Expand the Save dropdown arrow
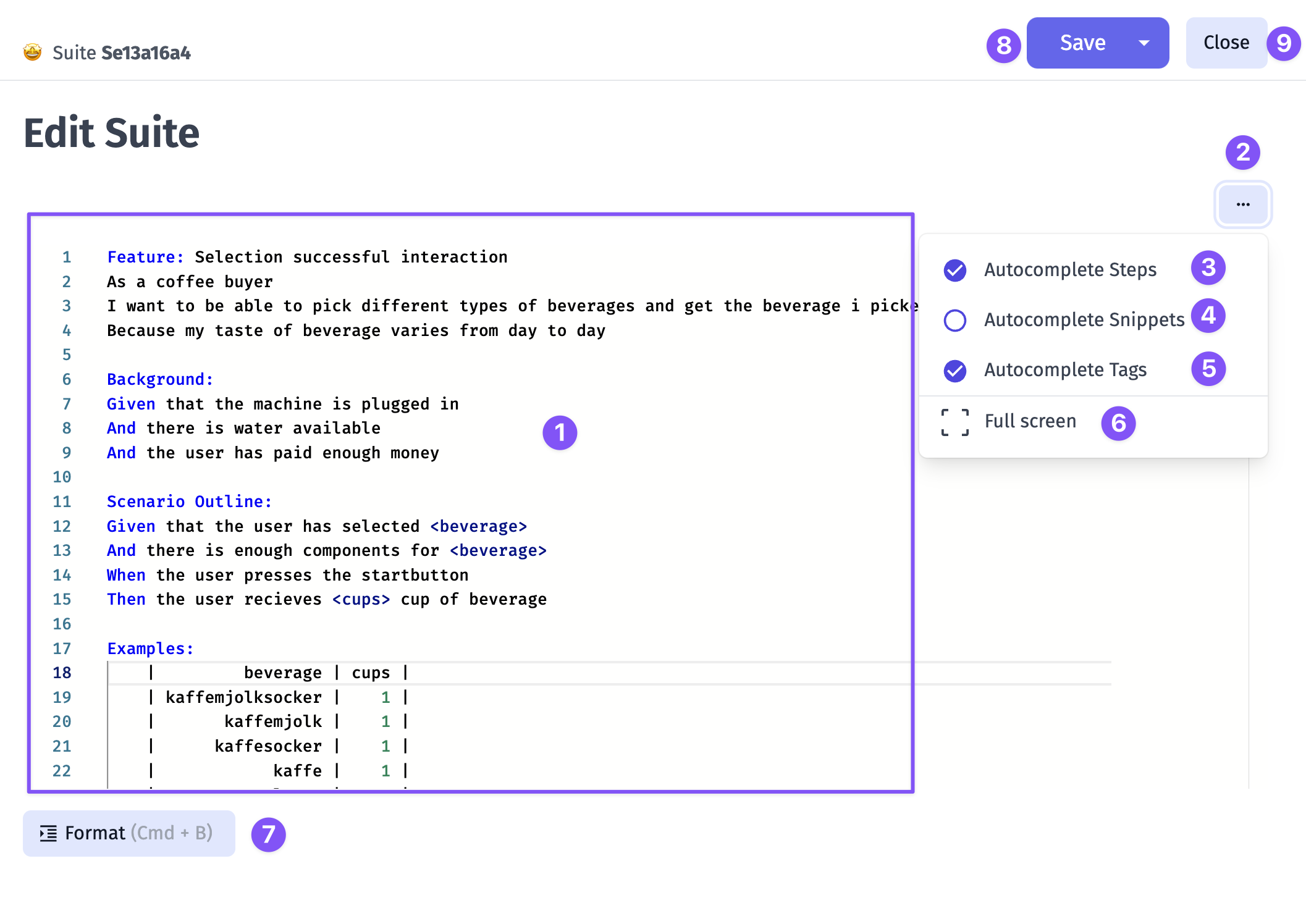 coord(1144,43)
